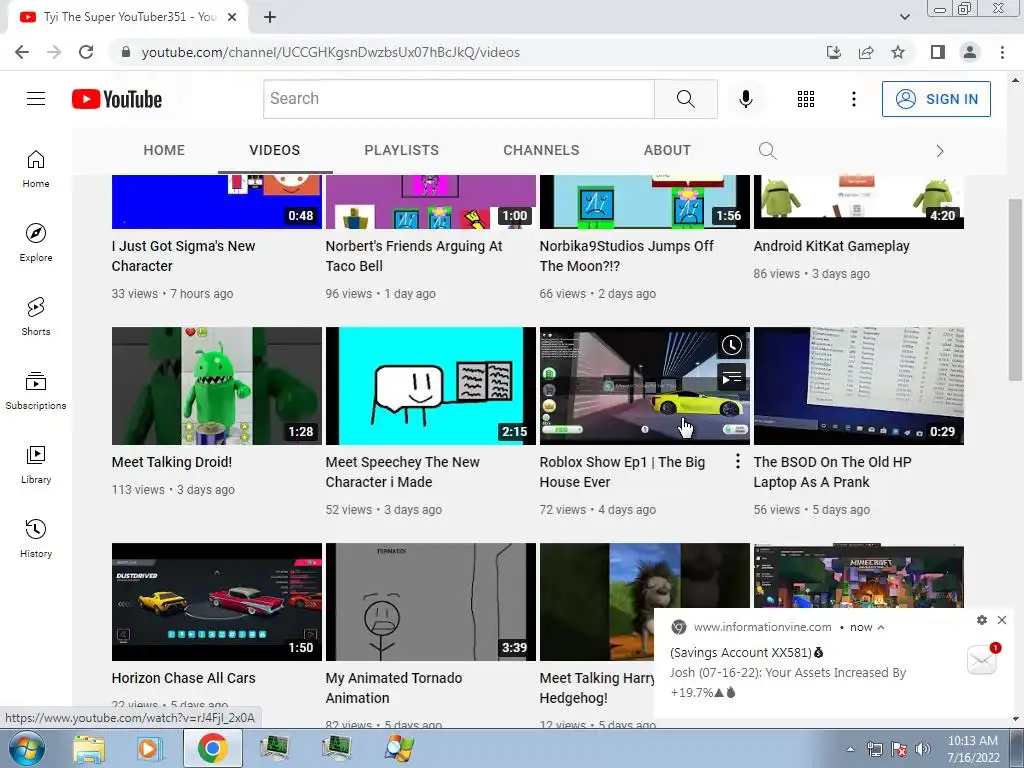
Task: Switch to channel HOME tab
Action: coord(164,150)
